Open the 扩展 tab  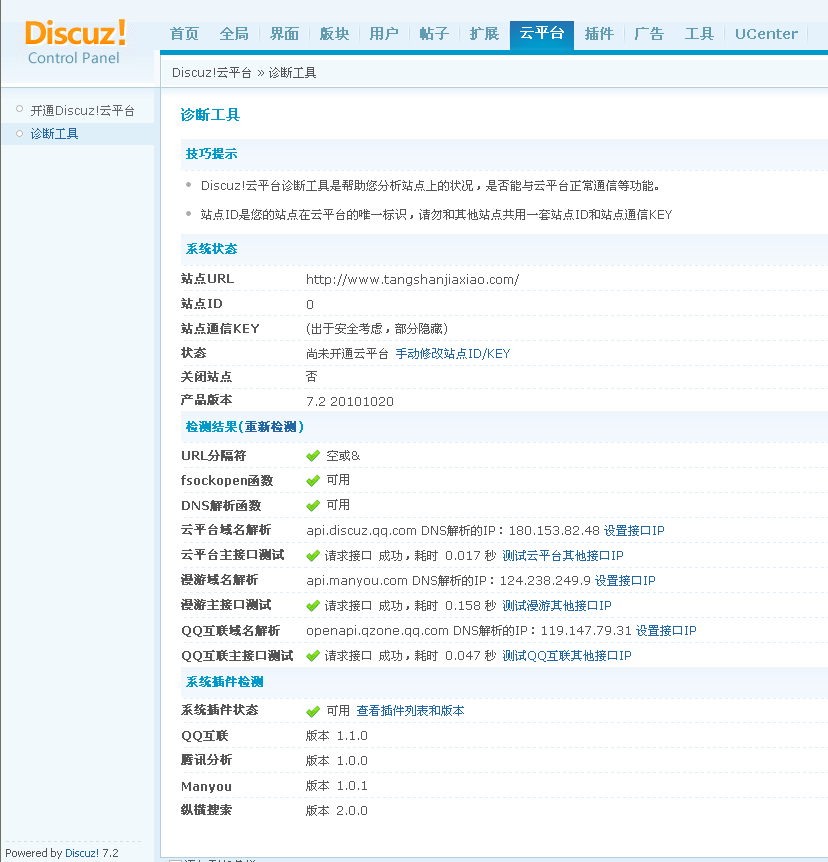click(484, 34)
